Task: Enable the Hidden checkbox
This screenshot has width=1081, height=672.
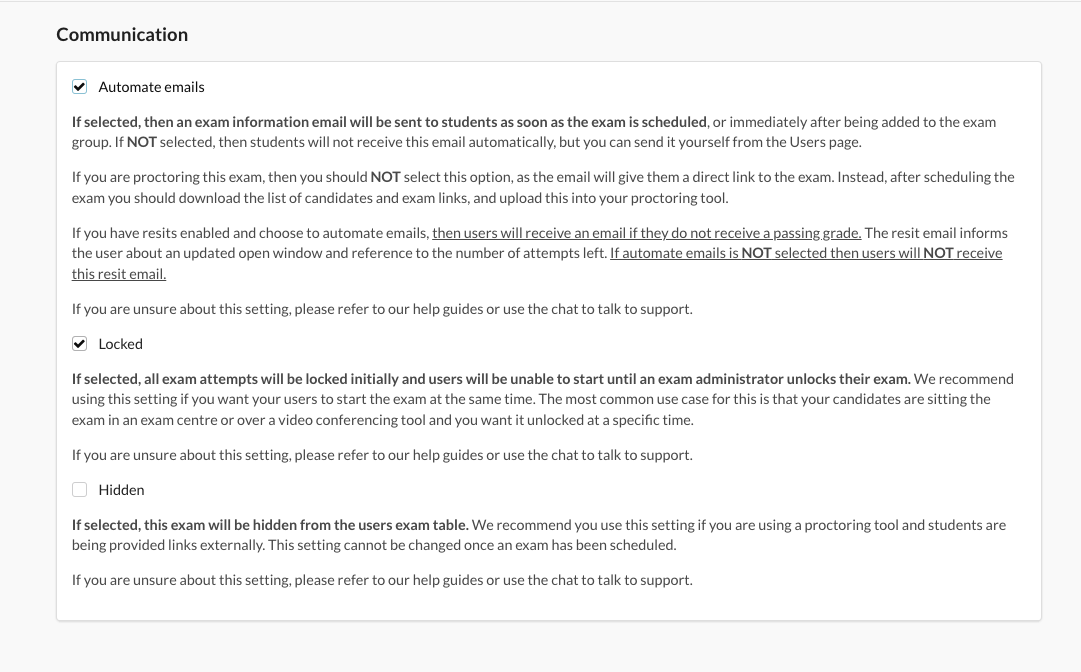Action: pos(80,490)
